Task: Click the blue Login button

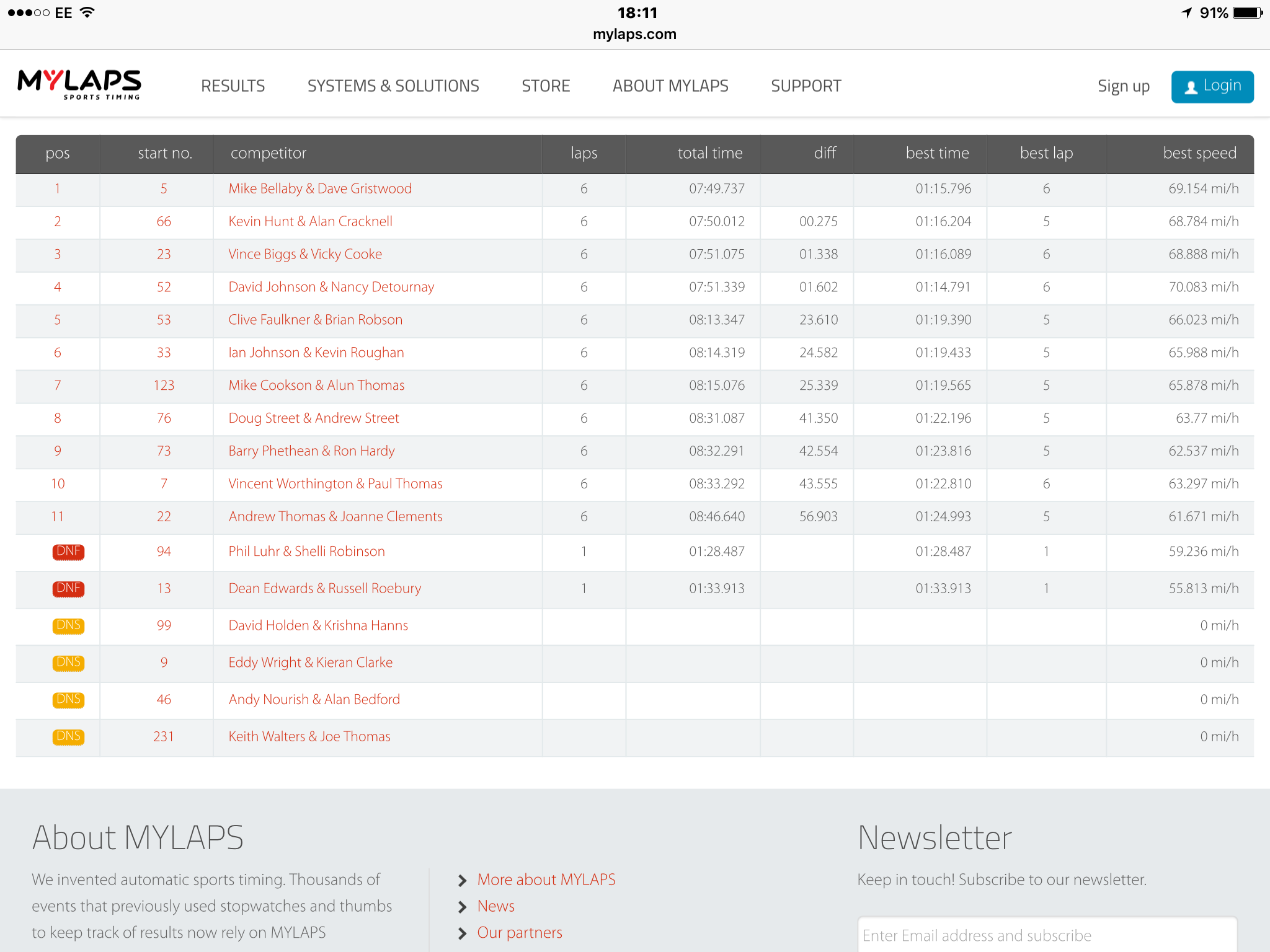Action: pos(1212,87)
